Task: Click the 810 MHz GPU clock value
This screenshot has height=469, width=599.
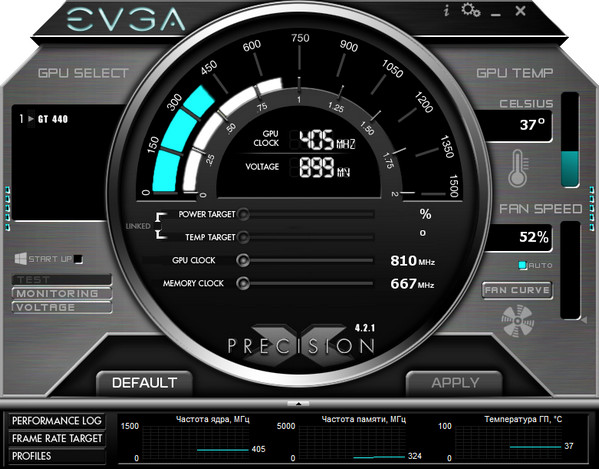Action: click(x=412, y=261)
